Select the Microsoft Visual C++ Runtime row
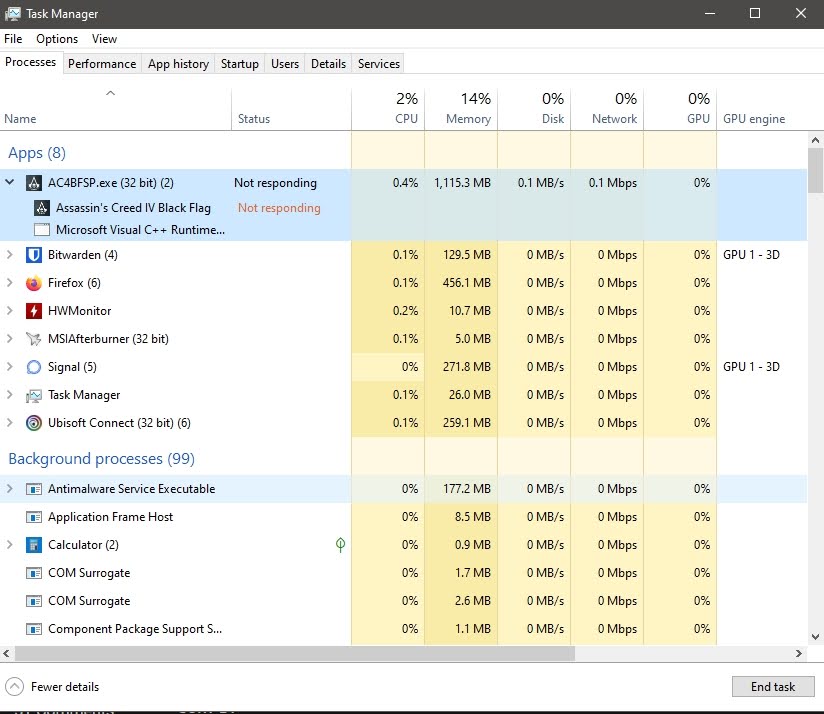The height and width of the screenshot is (714, 824). (x=140, y=230)
